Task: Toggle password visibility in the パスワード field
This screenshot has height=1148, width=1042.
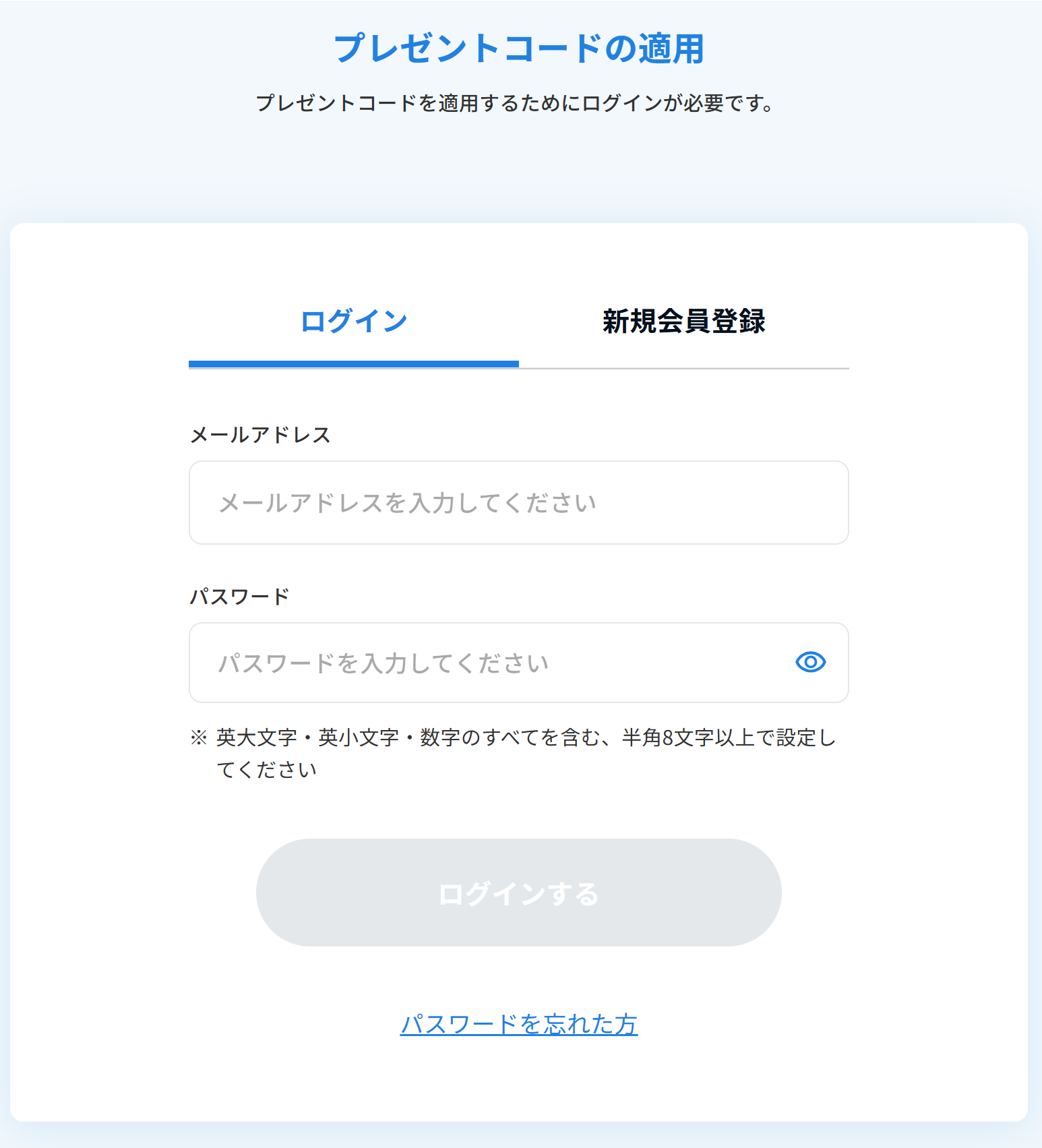Action: tap(810, 662)
